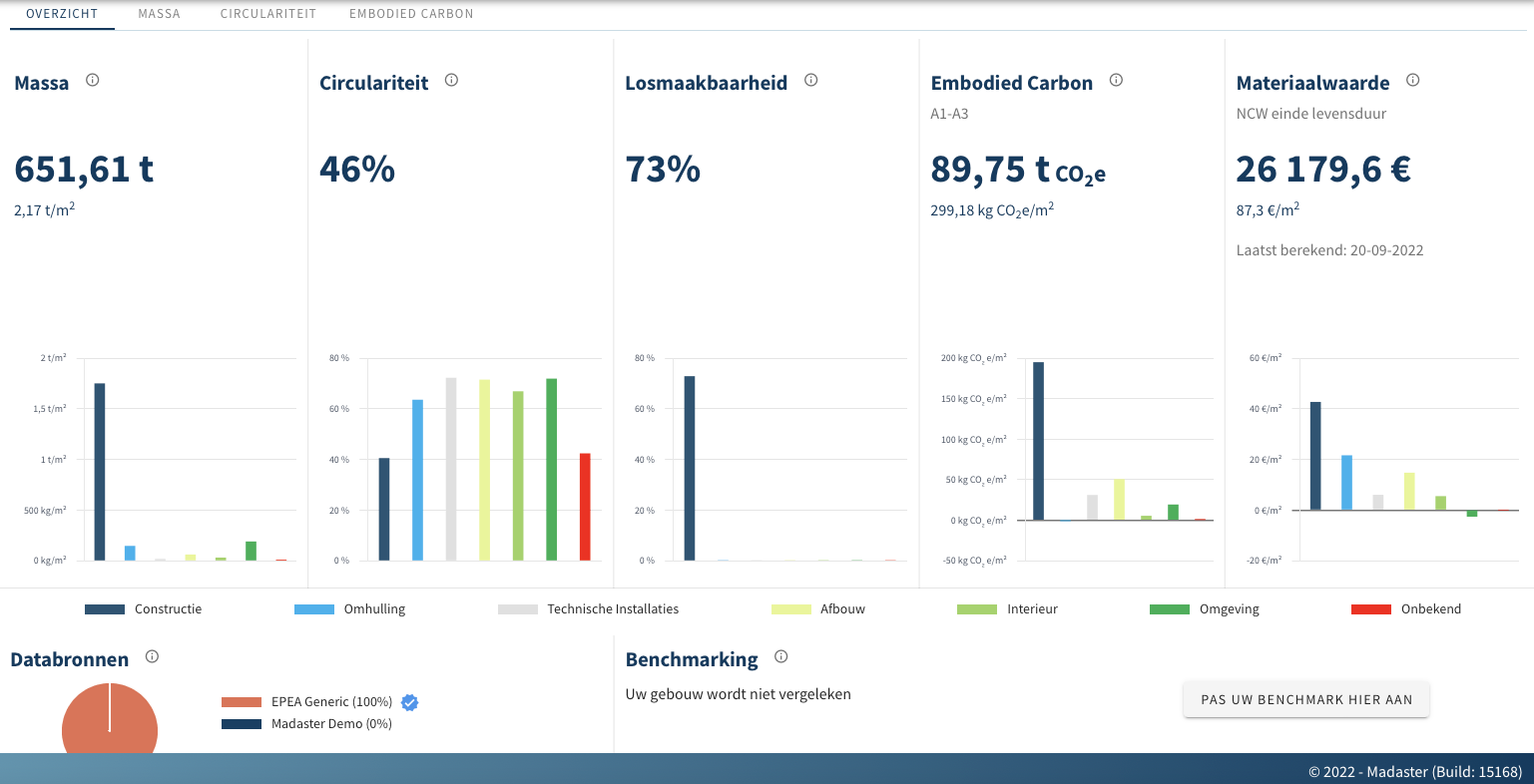Viewport: 1534px width, 784px height.
Task: Click the Databronnen info icon
Action: tap(153, 656)
